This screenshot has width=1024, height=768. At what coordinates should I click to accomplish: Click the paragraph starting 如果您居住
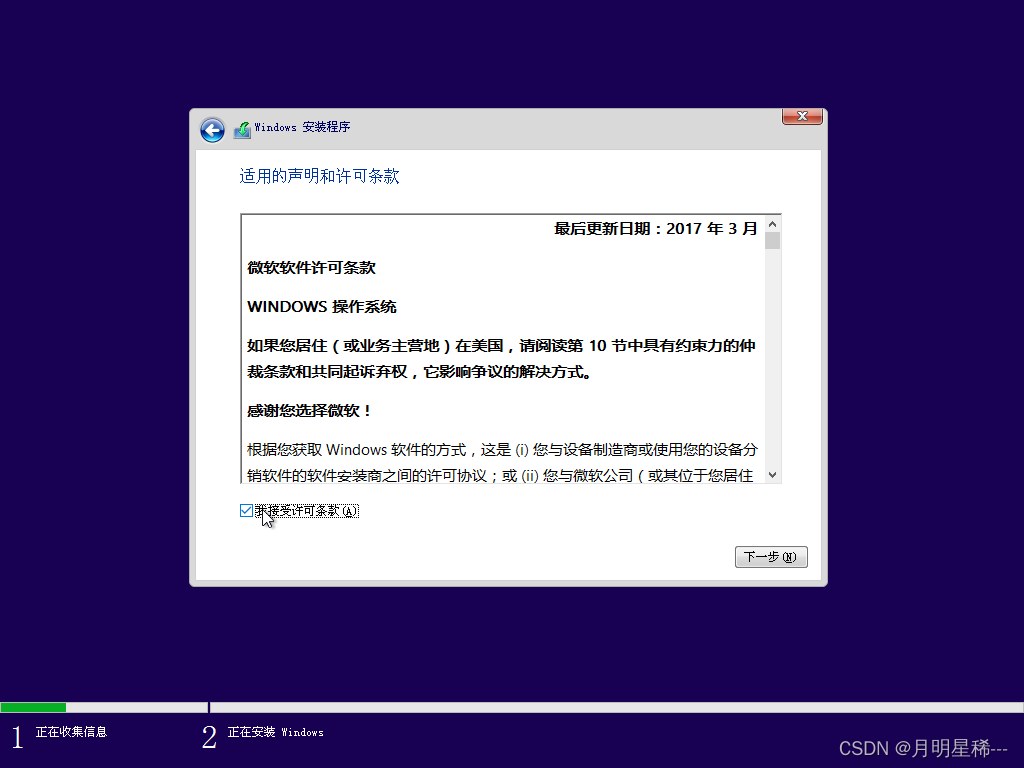502,359
